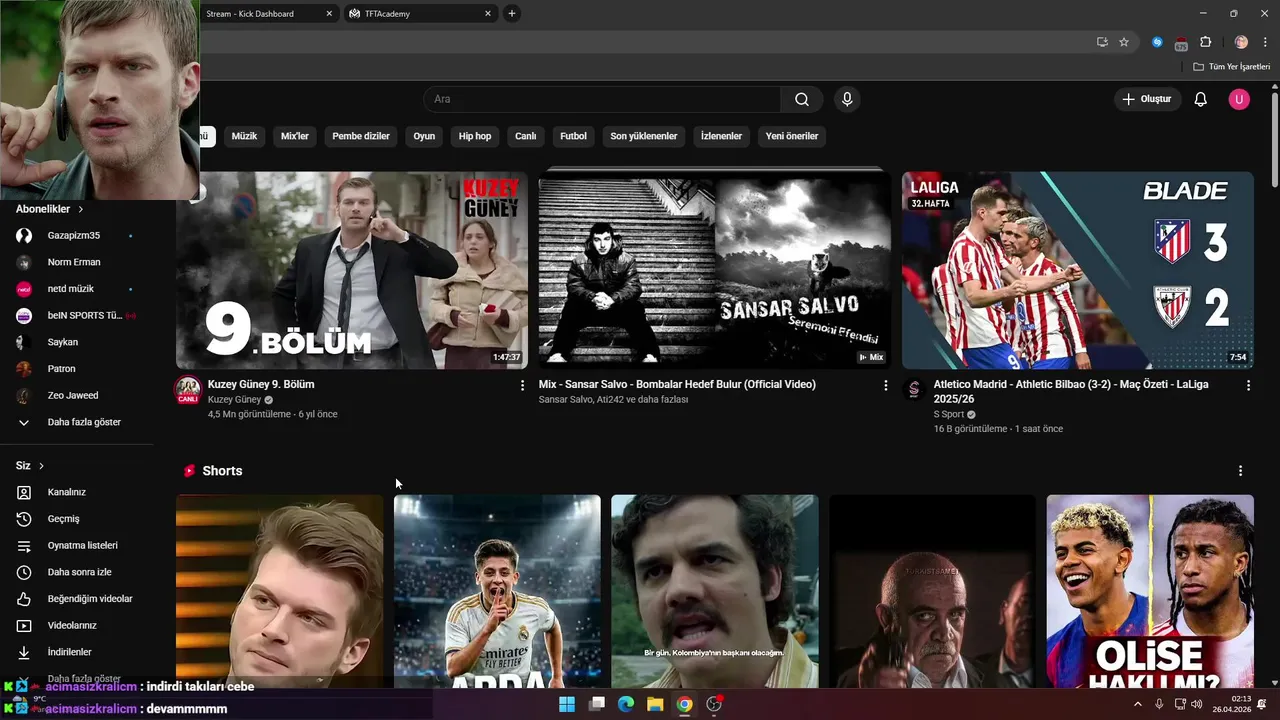Open Kuzey Güney 9. Bölüm title link
Image resolution: width=1280 pixels, height=720 pixels.
point(261,384)
